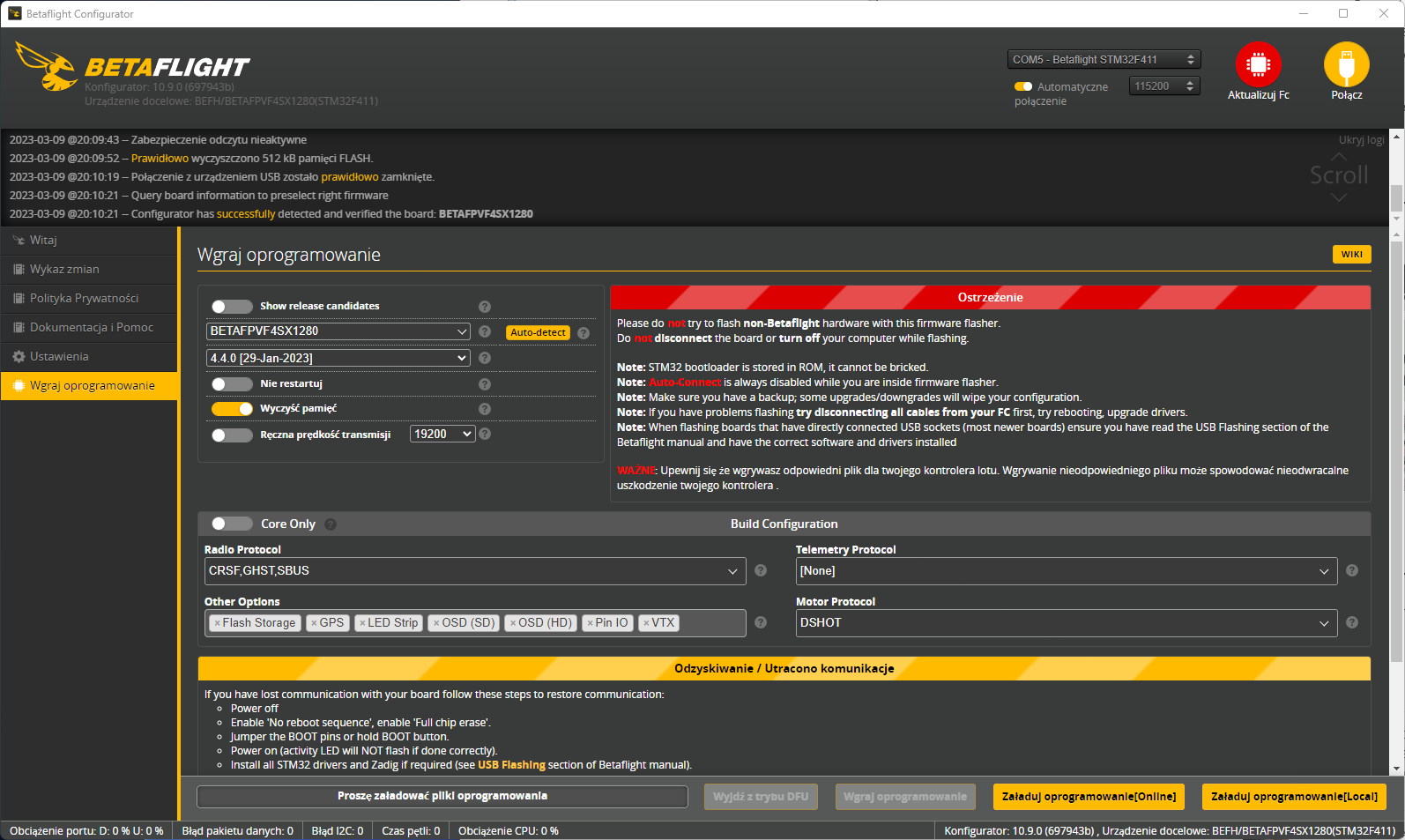The image size is (1405, 840).
Task: Click help icon beside Core Only
Action: click(331, 524)
